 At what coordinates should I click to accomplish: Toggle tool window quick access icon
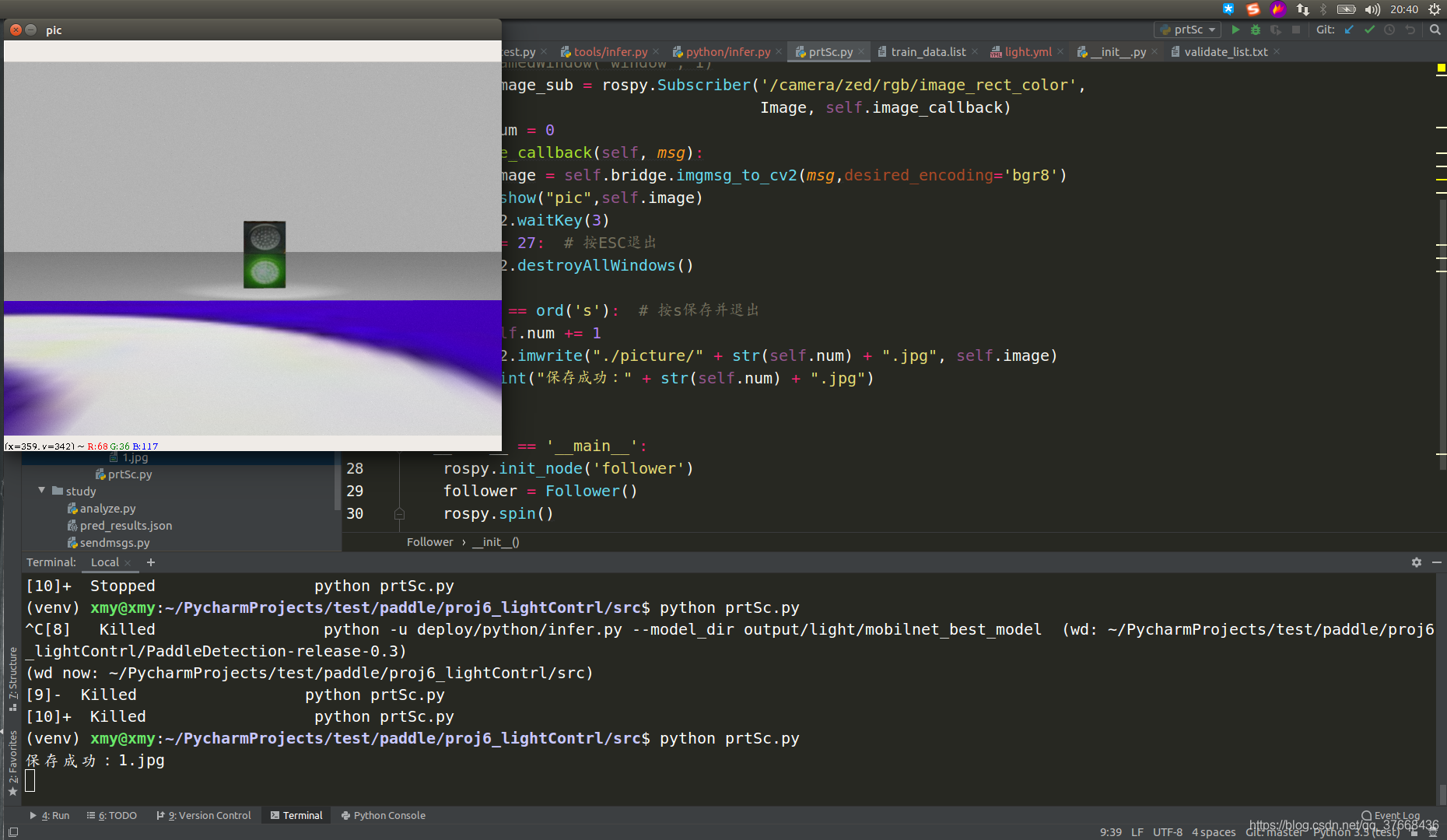pos(12,832)
